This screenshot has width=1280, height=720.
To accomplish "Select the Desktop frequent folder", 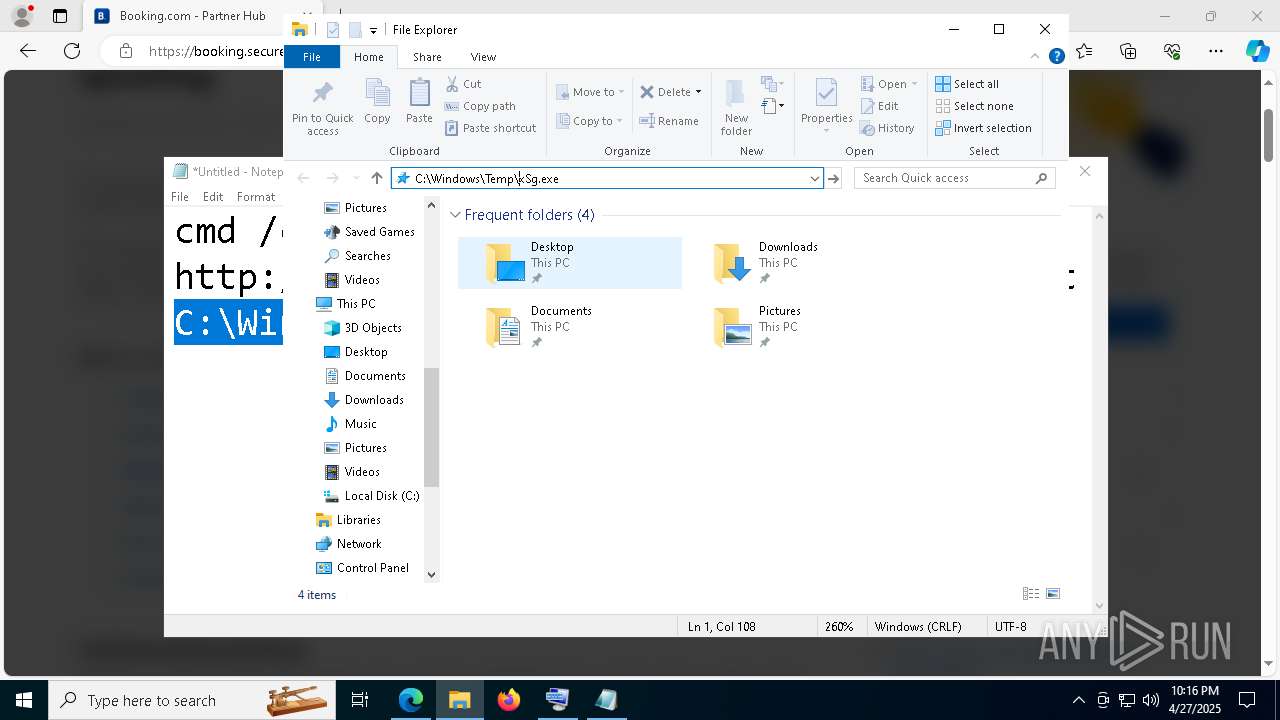I will (x=570, y=263).
